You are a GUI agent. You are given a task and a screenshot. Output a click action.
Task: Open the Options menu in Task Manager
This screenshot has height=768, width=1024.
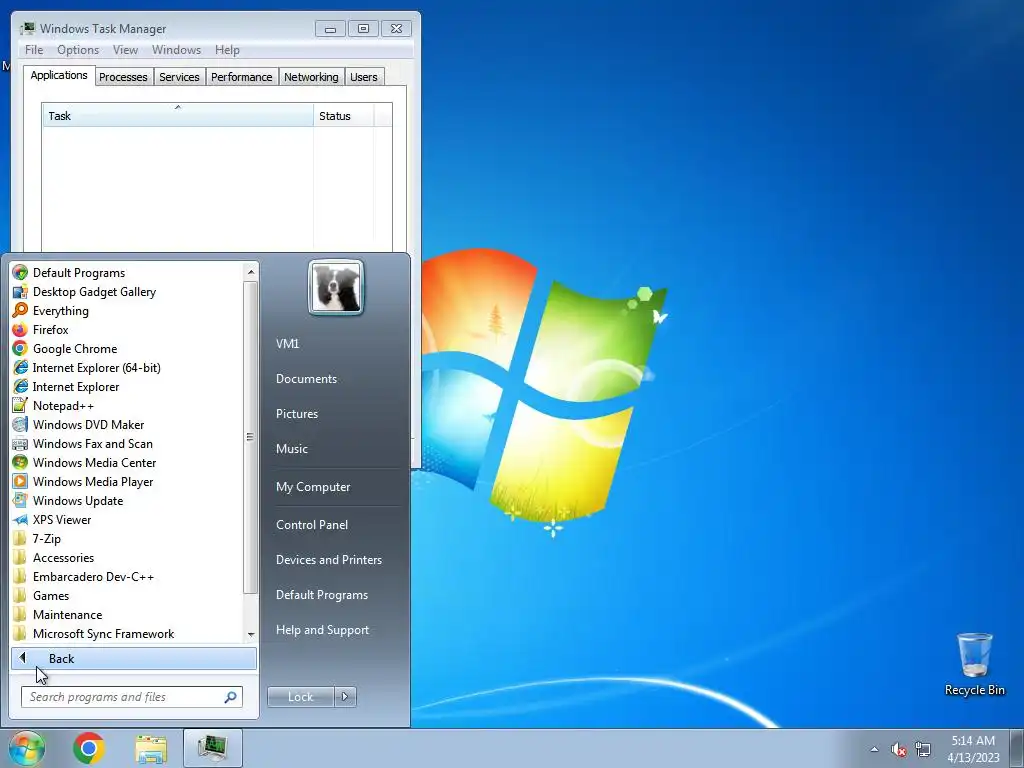78,50
